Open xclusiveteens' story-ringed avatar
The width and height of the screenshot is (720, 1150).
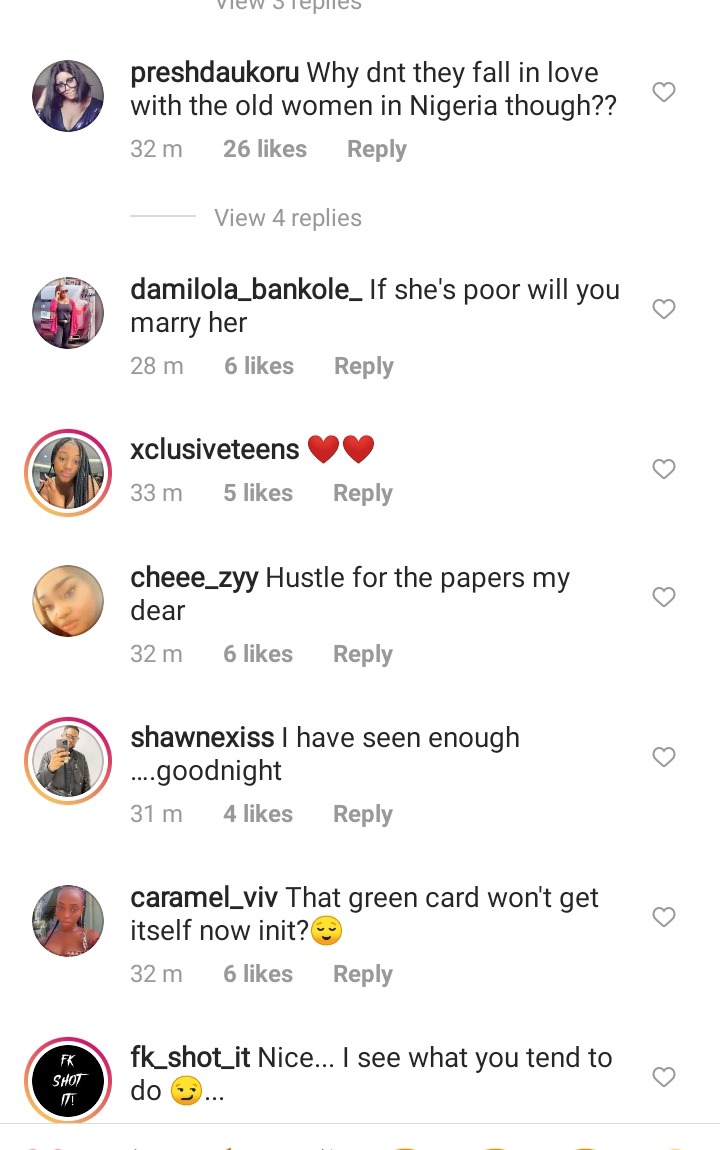(x=68, y=473)
